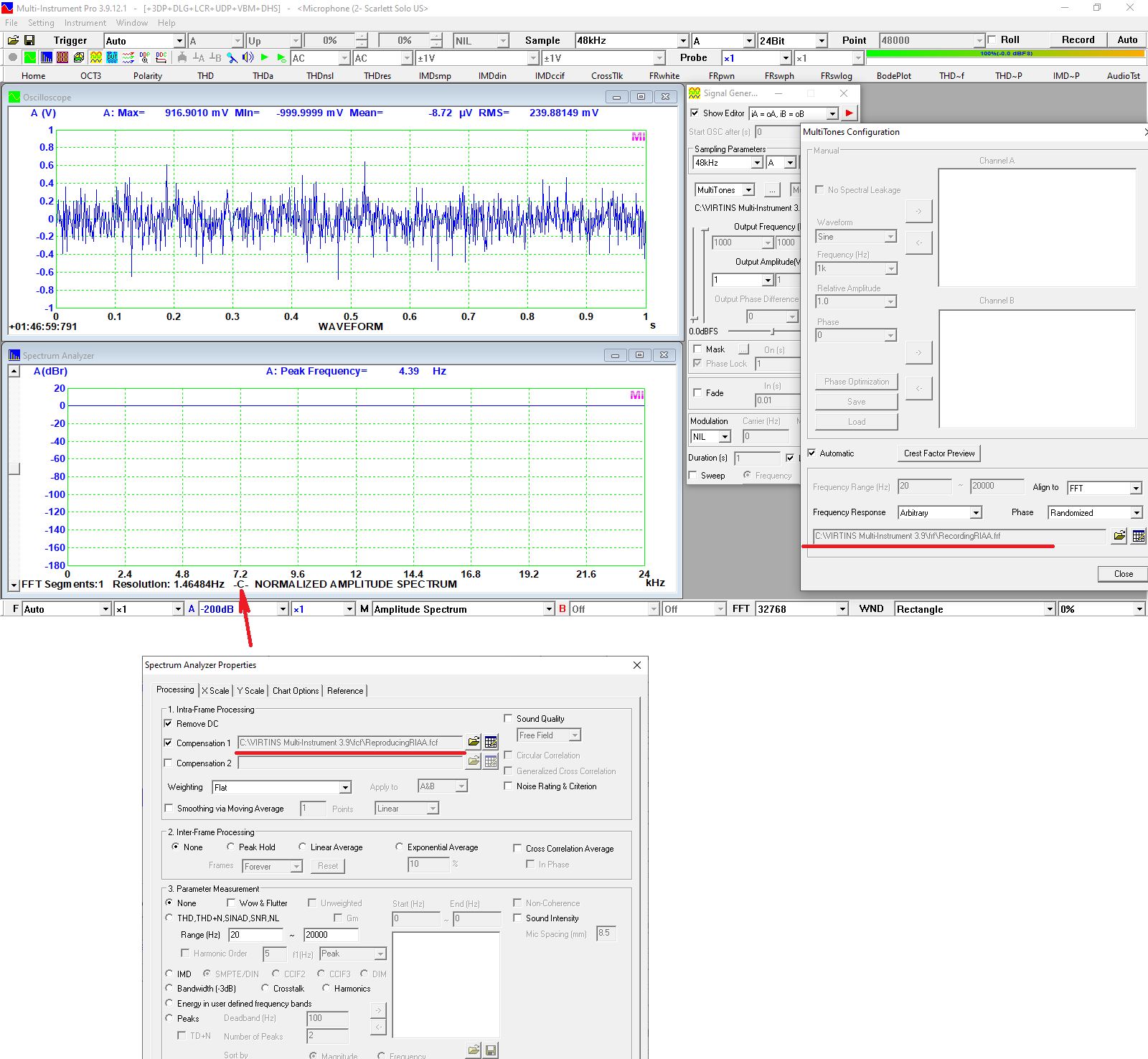This screenshot has height=1059, width=1148.
Task: Open the FFT size 32768 dropdown
Action: coord(841,608)
